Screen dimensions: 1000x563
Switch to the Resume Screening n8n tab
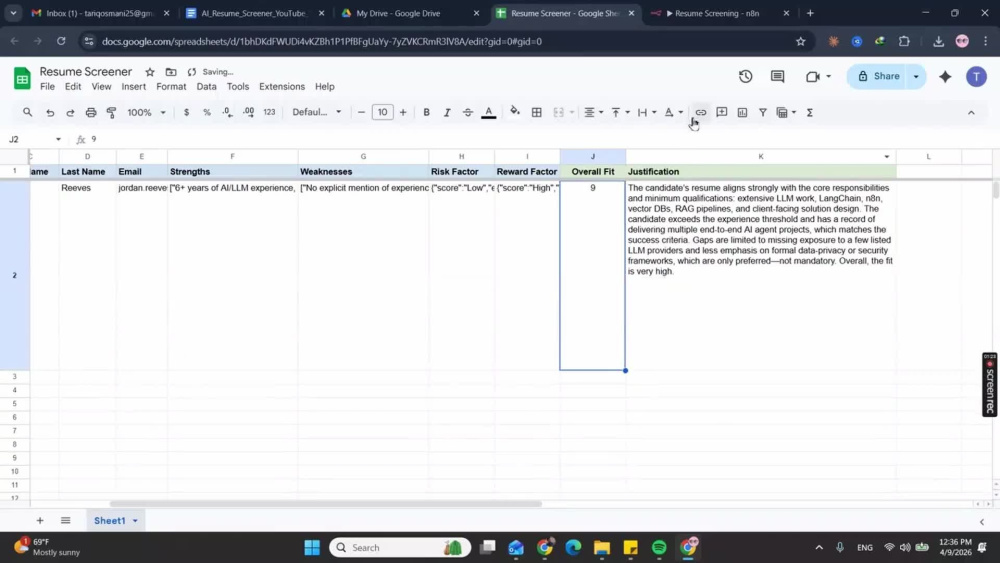pyautogui.click(x=717, y=13)
